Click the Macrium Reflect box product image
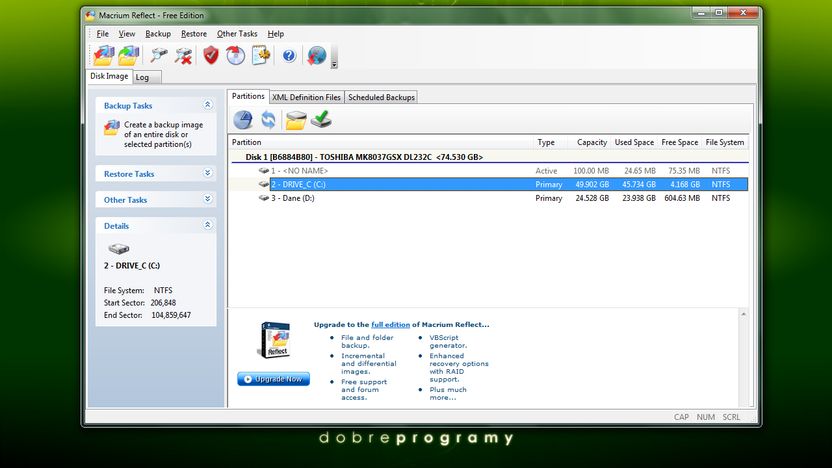 click(x=275, y=340)
